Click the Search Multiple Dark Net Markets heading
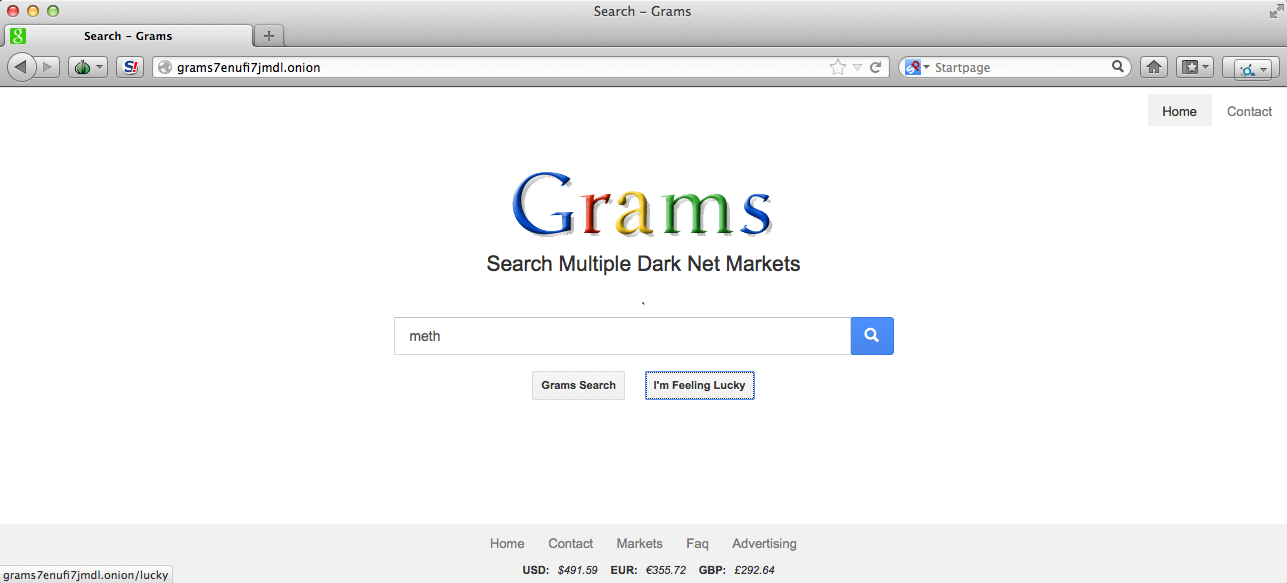This screenshot has width=1287, height=583. pyautogui.click(x=643, y=264)
